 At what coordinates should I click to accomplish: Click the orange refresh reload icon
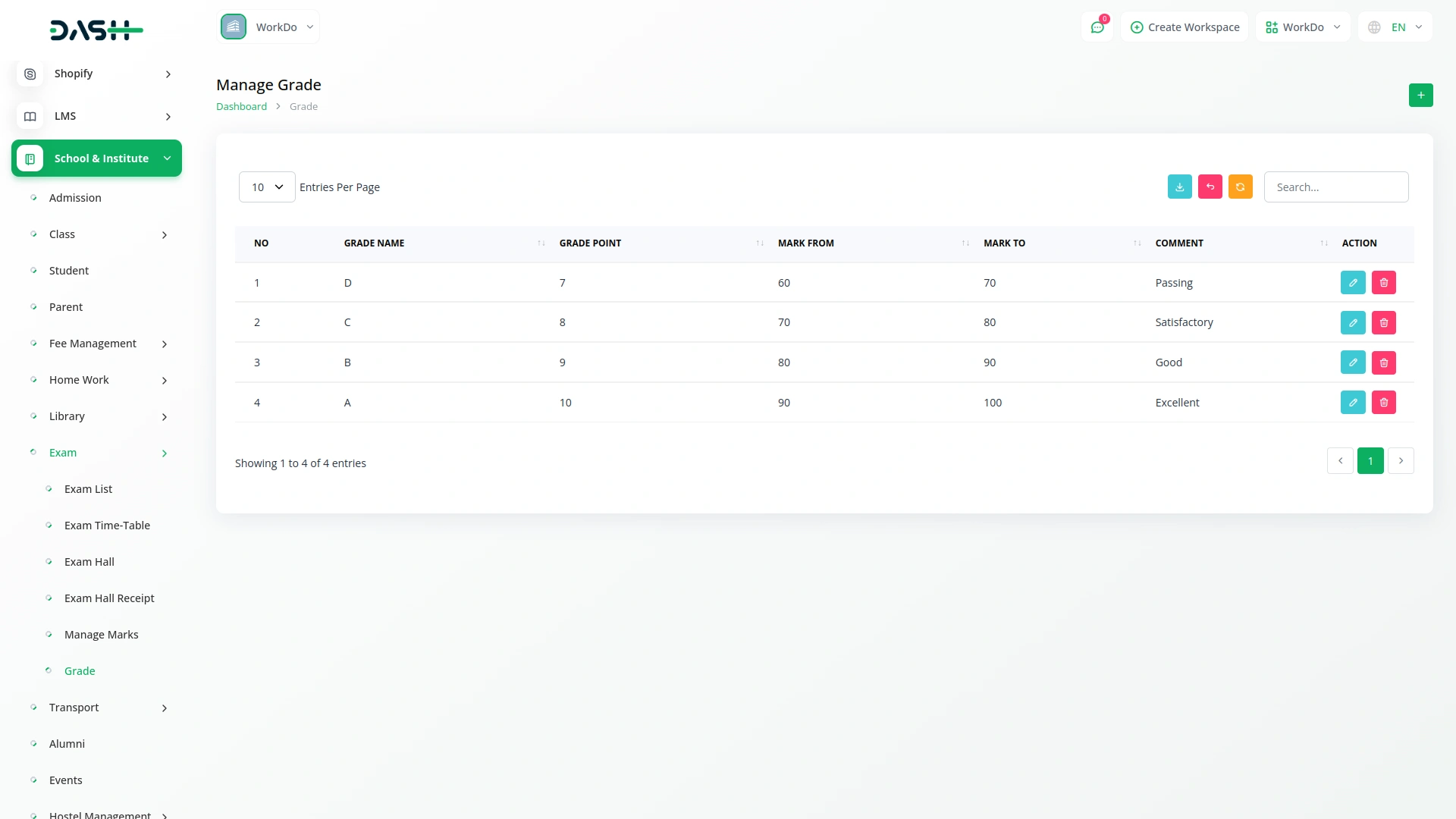point(1240,187)
